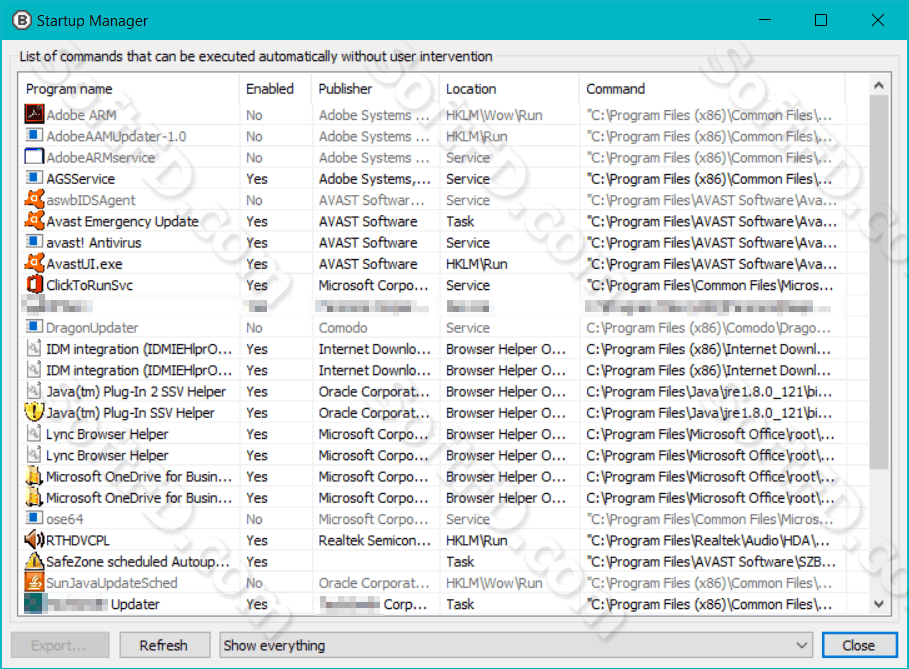Select the Comodo\Drago... command path
The image size is (909, 669).
click(708, 328)
